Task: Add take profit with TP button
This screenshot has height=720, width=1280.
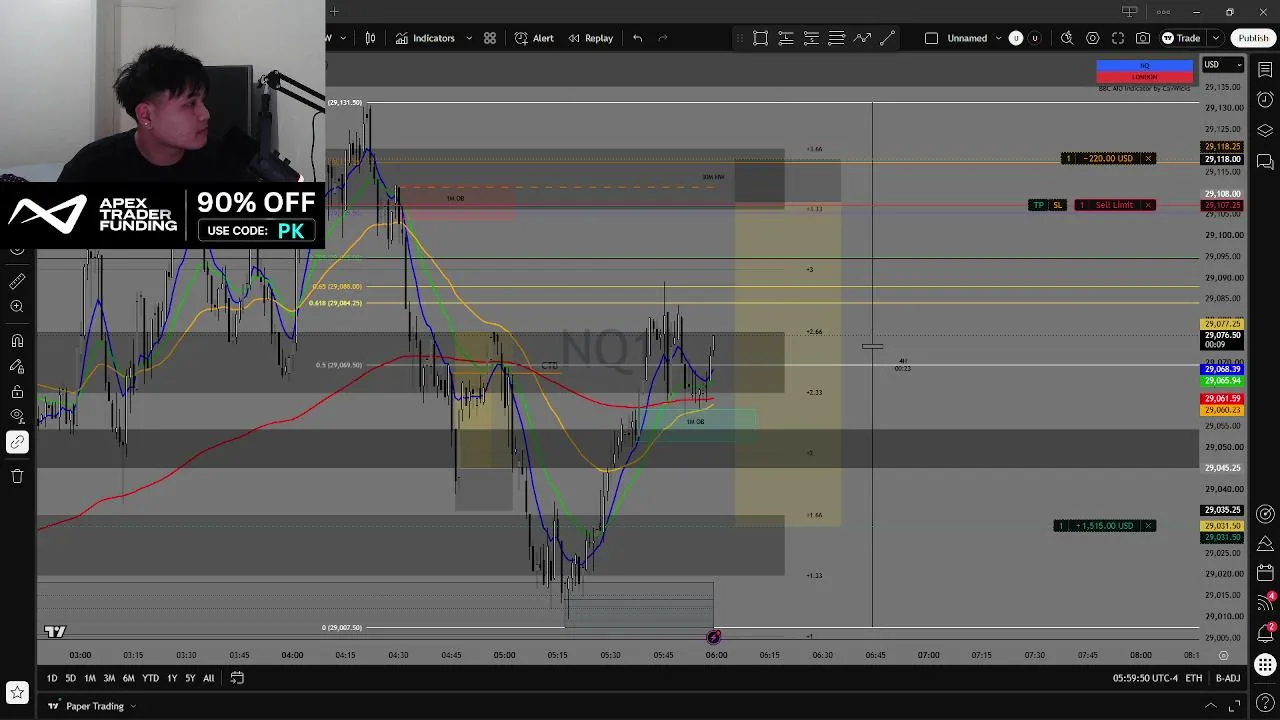Action: (1038, 205)
